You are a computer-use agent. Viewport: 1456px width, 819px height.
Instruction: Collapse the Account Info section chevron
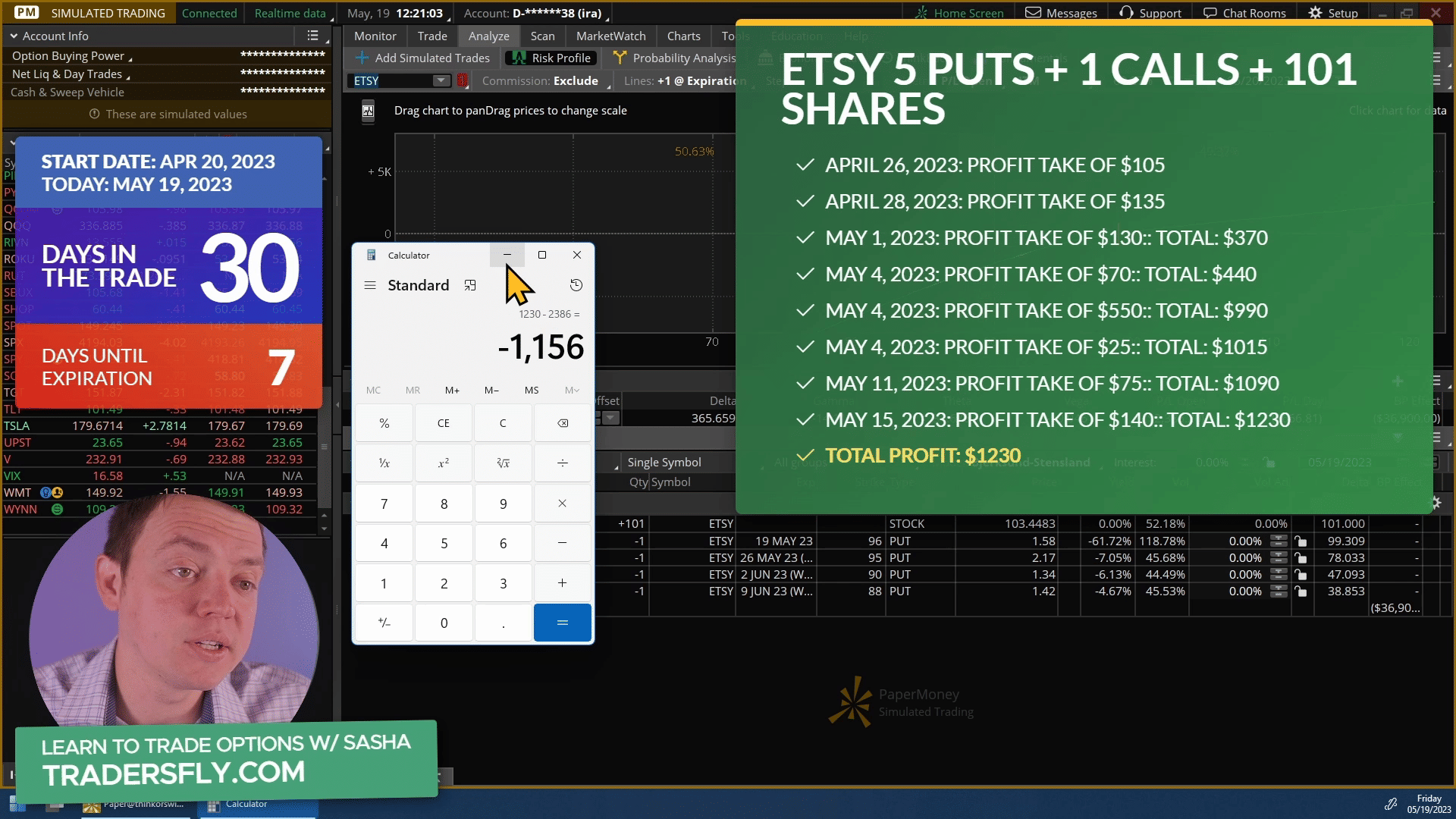14,36
